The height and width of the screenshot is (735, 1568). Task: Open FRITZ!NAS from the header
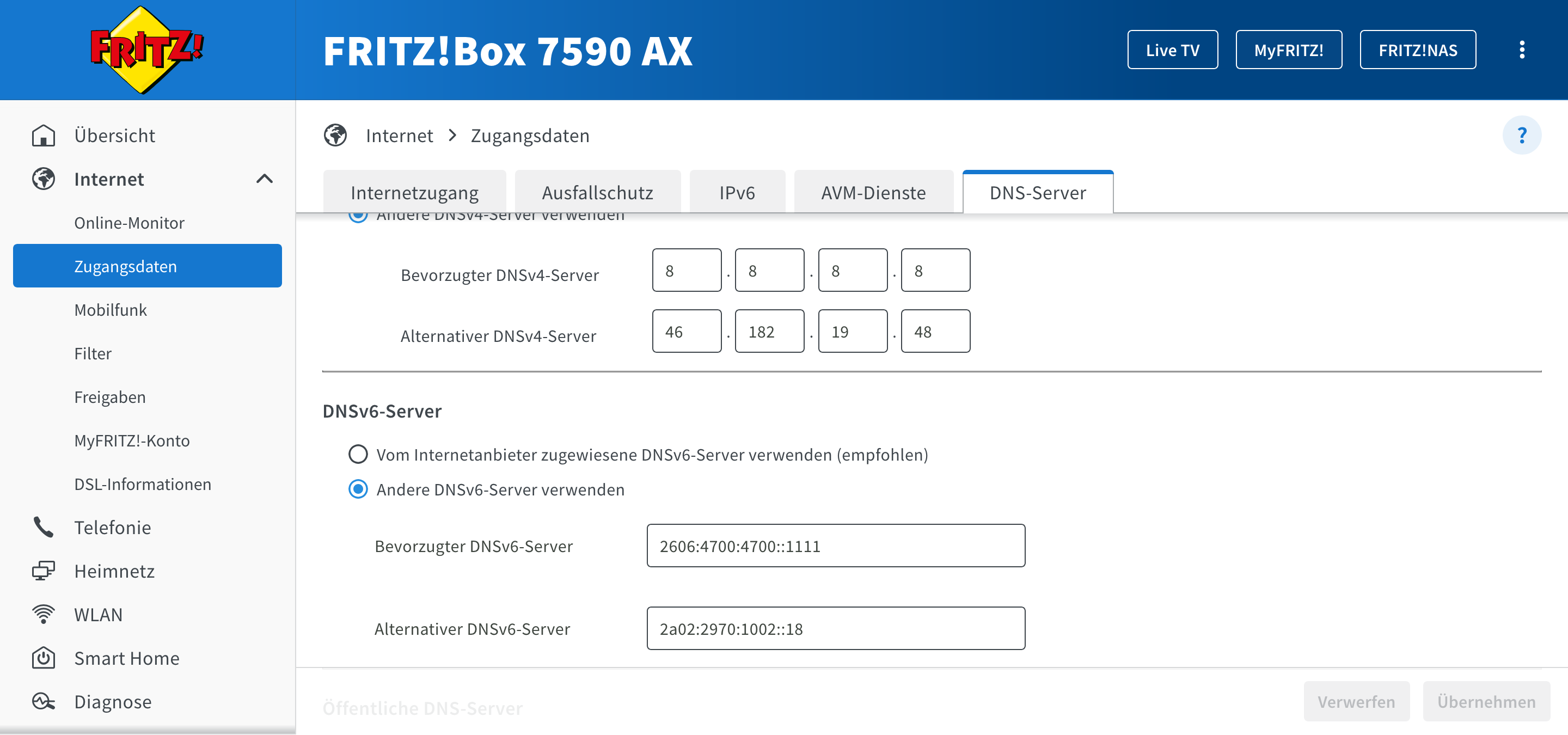click(x=1417, y=50)
